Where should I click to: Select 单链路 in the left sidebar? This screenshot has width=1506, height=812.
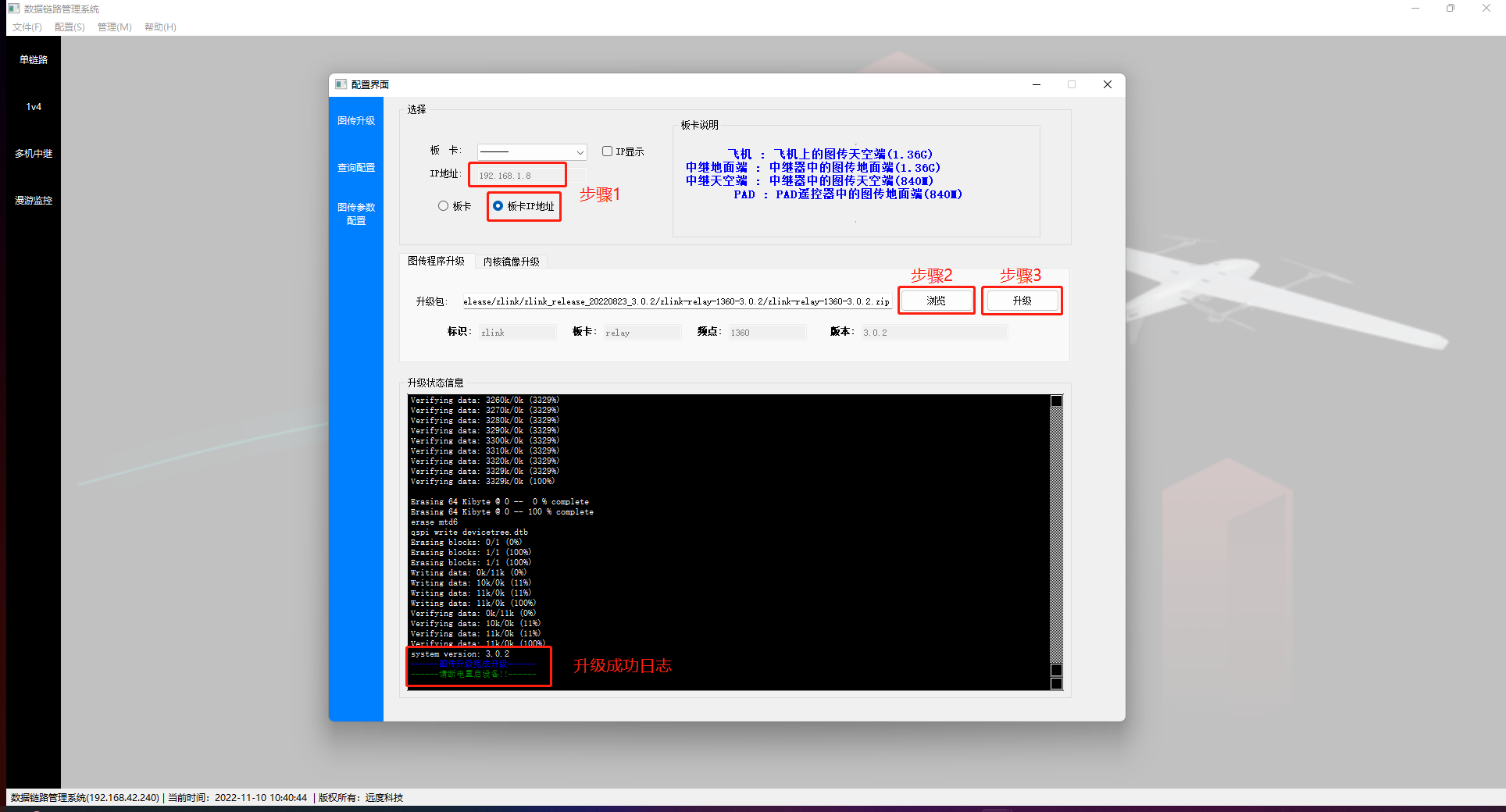coord(34,59)
